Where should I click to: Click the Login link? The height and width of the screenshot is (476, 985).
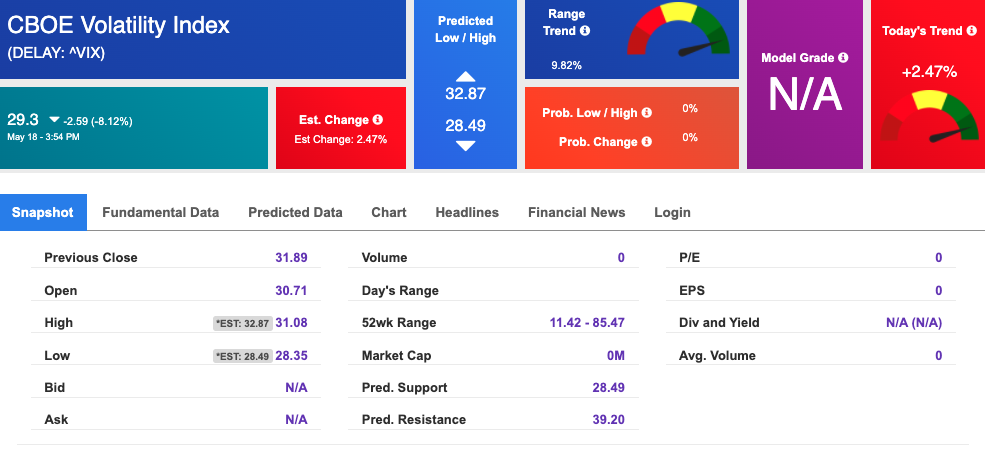(x=672, y=212)
